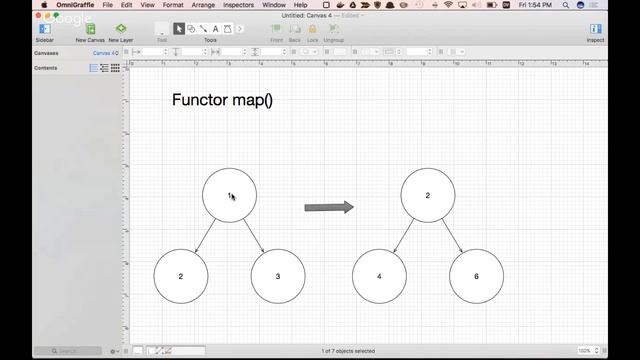Switch Contents to grid view
Image resolution: width=640 pixels, height=360 pixels.
(x=116, y=68)
